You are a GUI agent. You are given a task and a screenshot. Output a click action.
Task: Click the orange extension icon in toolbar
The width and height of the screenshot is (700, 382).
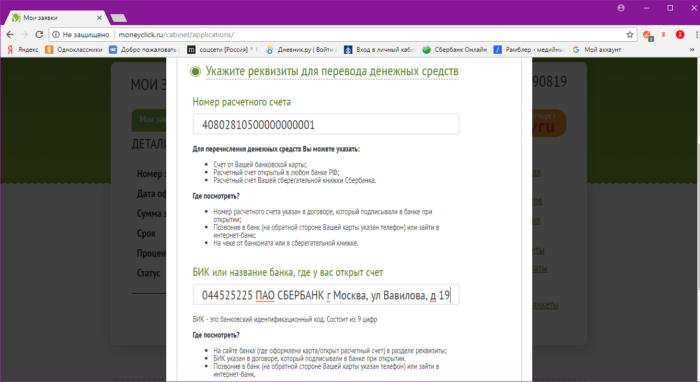pyautogui.click(x=647, y=35)
